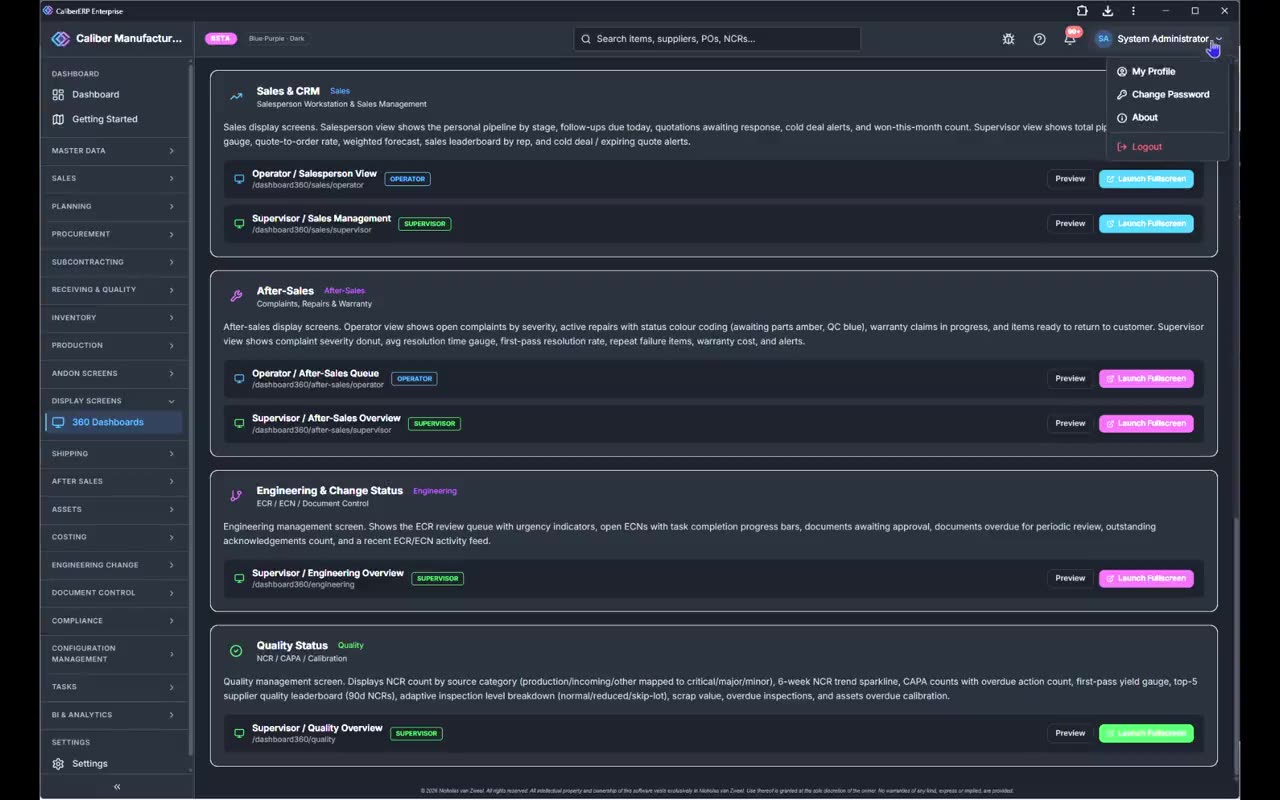Expand the Inventory sidebar section

(x=113, y=318)
